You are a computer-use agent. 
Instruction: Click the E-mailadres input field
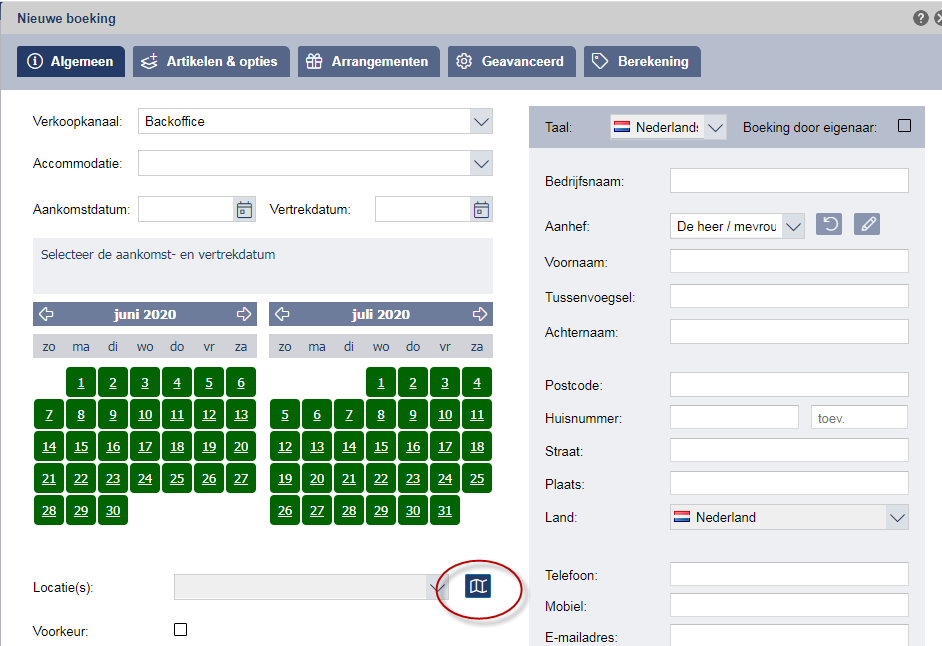click(789, 635)
